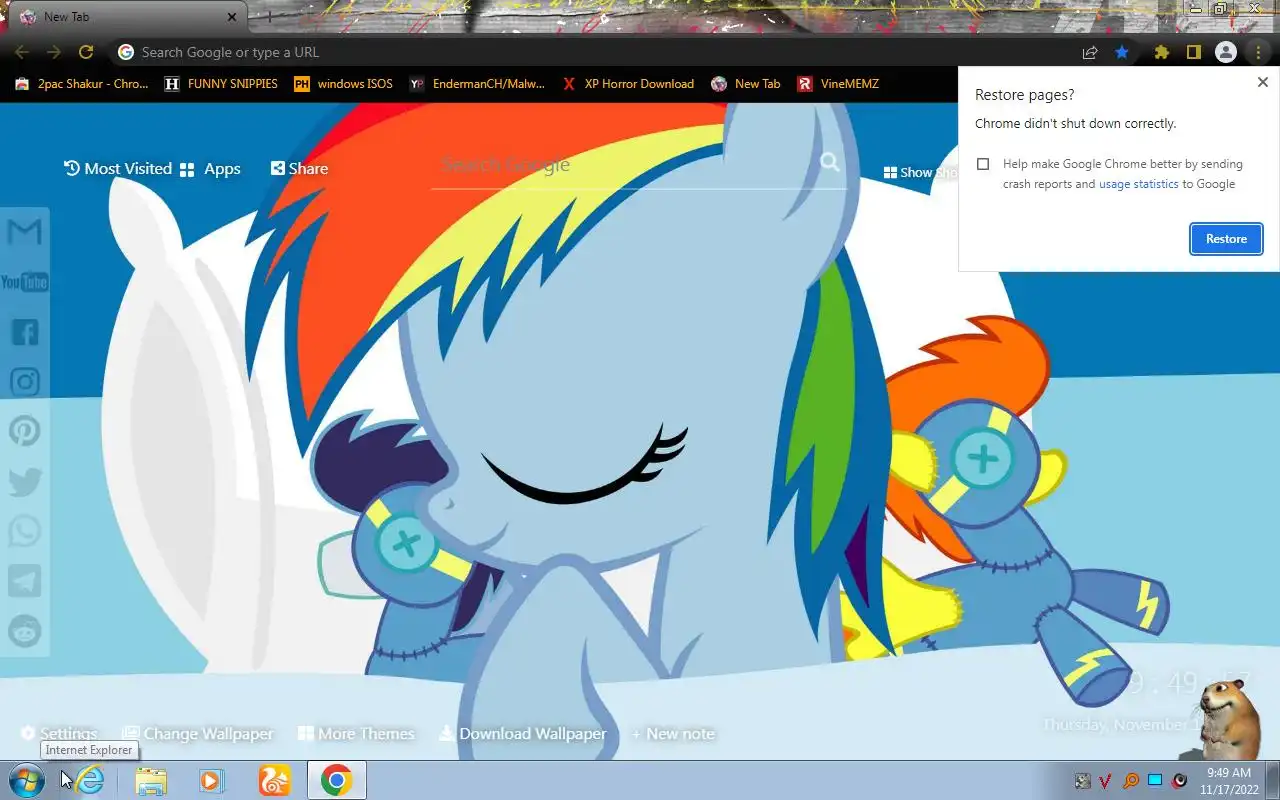Open the New Tab bookmark in bookmarks bar

746,84
